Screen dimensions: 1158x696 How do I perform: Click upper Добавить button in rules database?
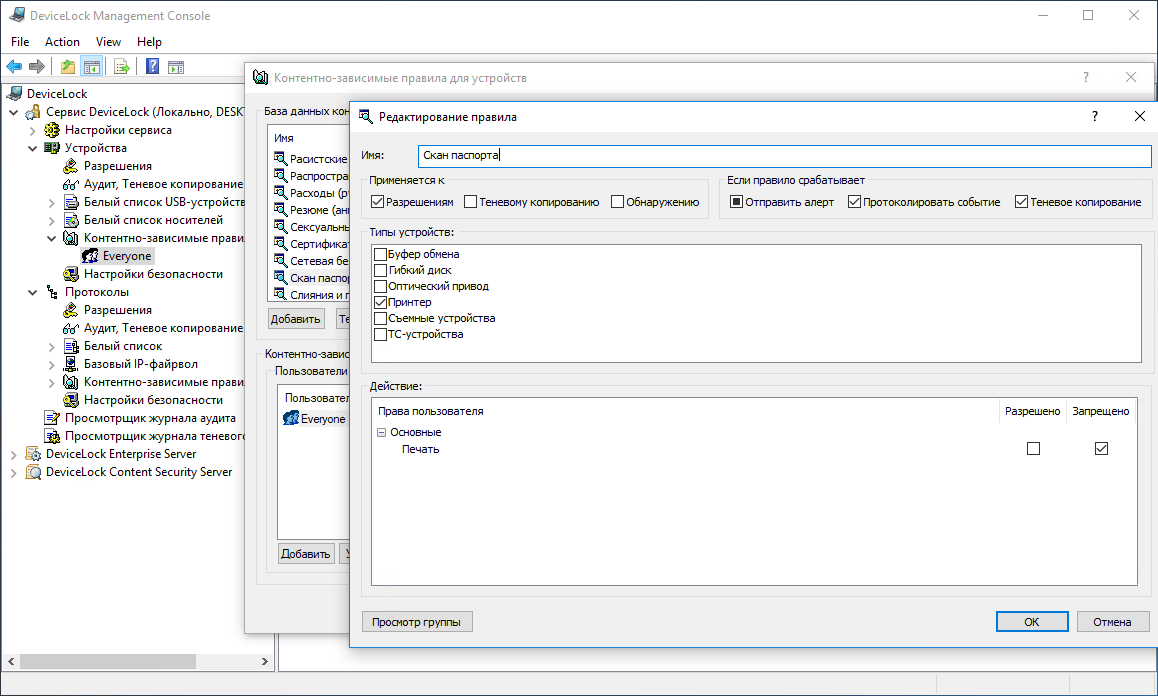point(295,318)
